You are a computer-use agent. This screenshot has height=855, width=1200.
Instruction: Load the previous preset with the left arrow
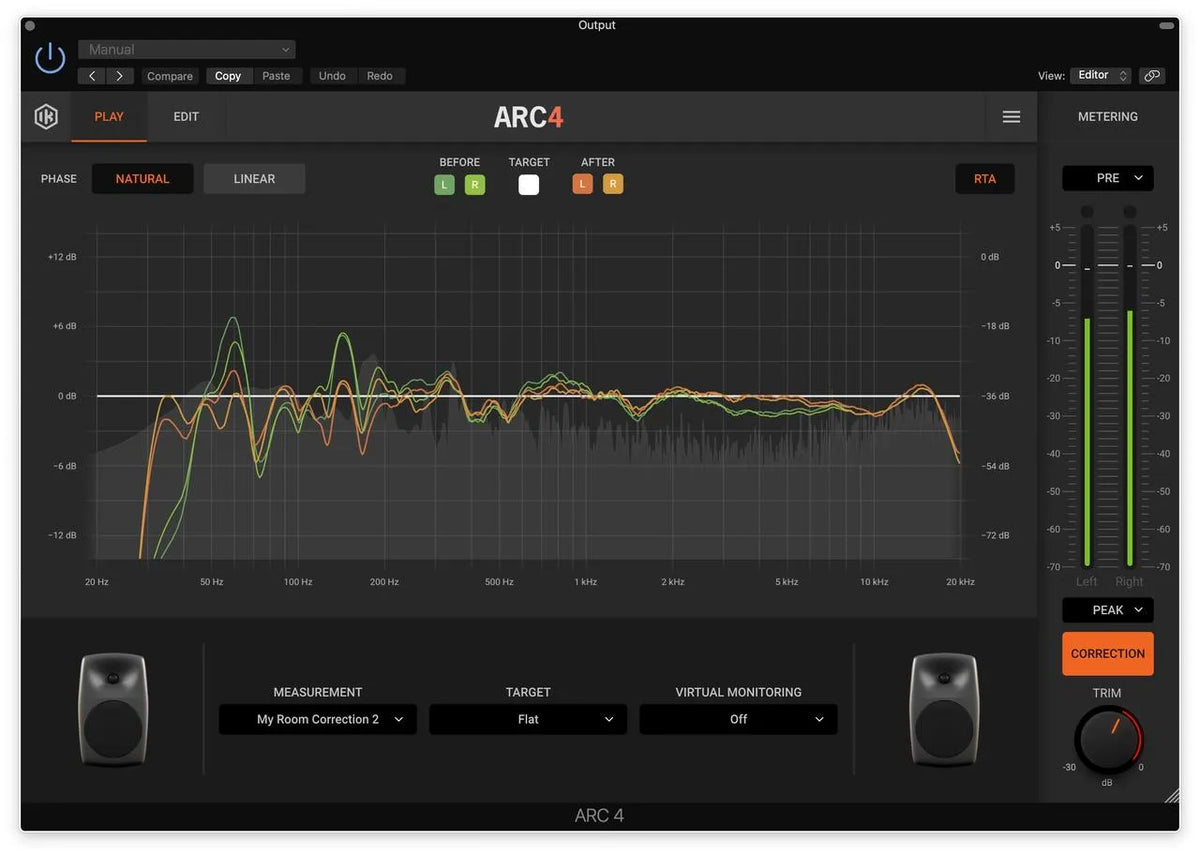tap(91, 75)
